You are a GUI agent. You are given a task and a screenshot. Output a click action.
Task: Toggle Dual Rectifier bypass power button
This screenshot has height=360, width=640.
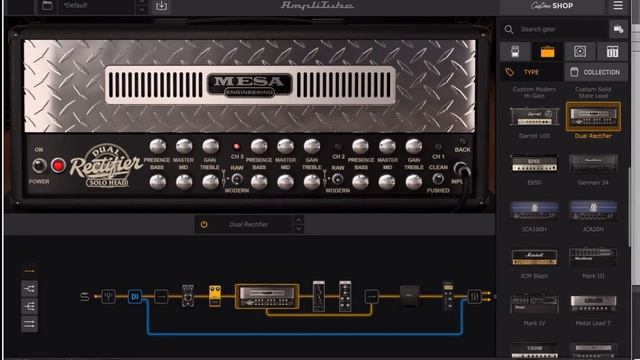(204, 224)
